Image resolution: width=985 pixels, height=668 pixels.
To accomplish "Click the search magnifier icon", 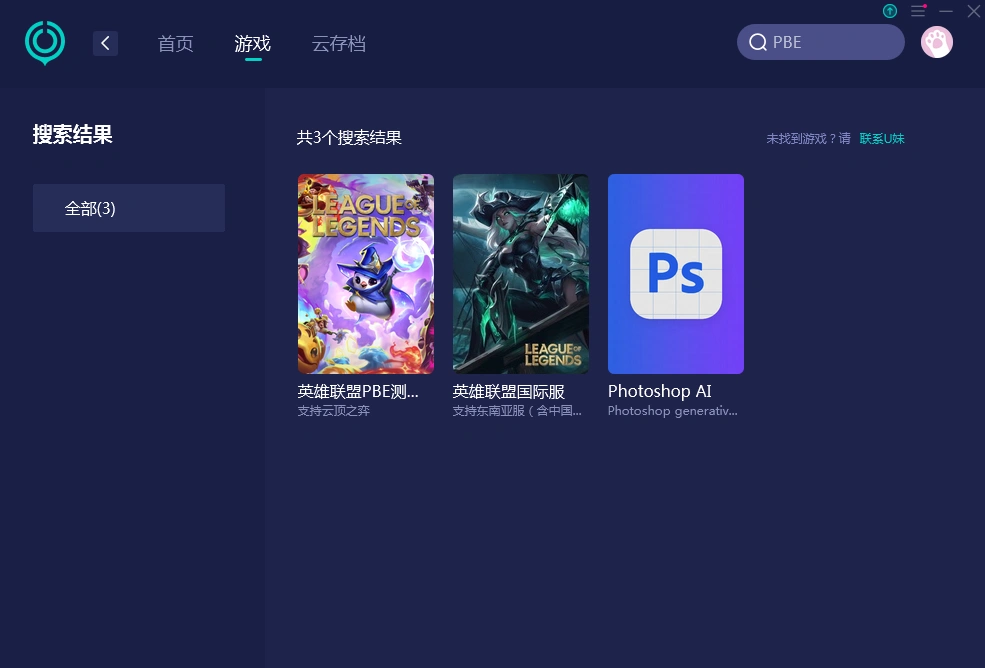I will tap(758, 42).
